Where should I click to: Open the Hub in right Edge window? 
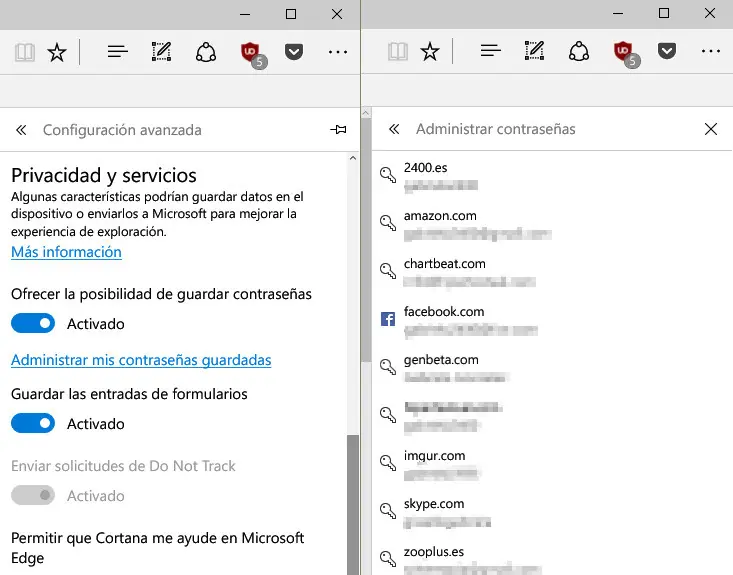(x=490, y=50)
